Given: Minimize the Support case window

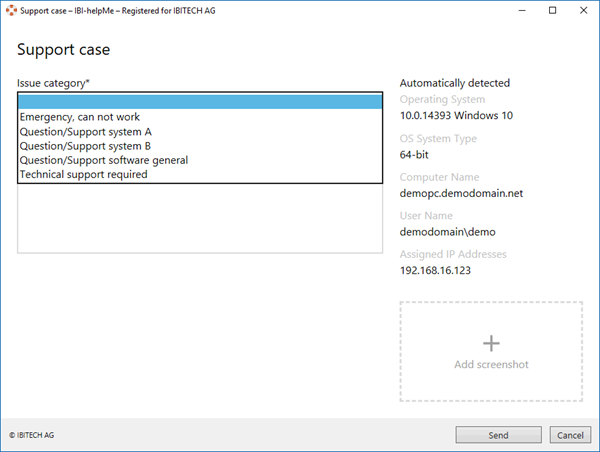Looking at the screenshot, I should point(522,10).
